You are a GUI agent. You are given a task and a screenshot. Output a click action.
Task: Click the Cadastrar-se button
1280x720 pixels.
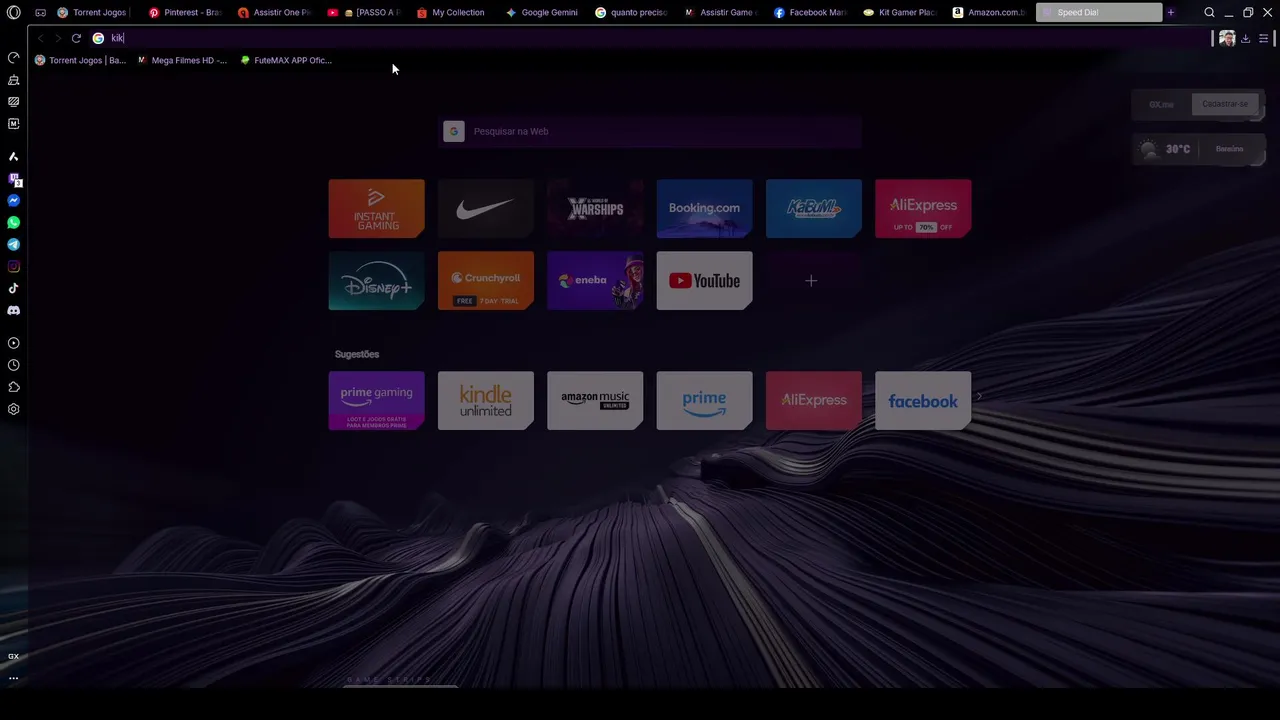[1225, 104]
